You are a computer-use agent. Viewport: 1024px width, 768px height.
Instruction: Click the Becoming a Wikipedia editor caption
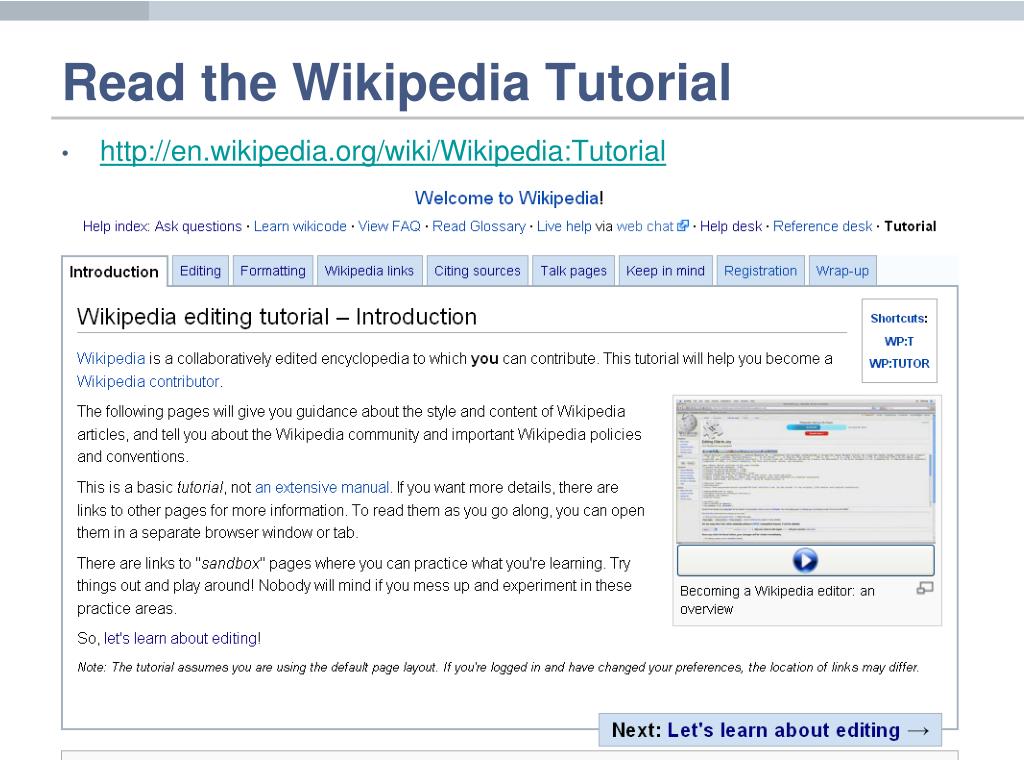(x=777, y=600)
